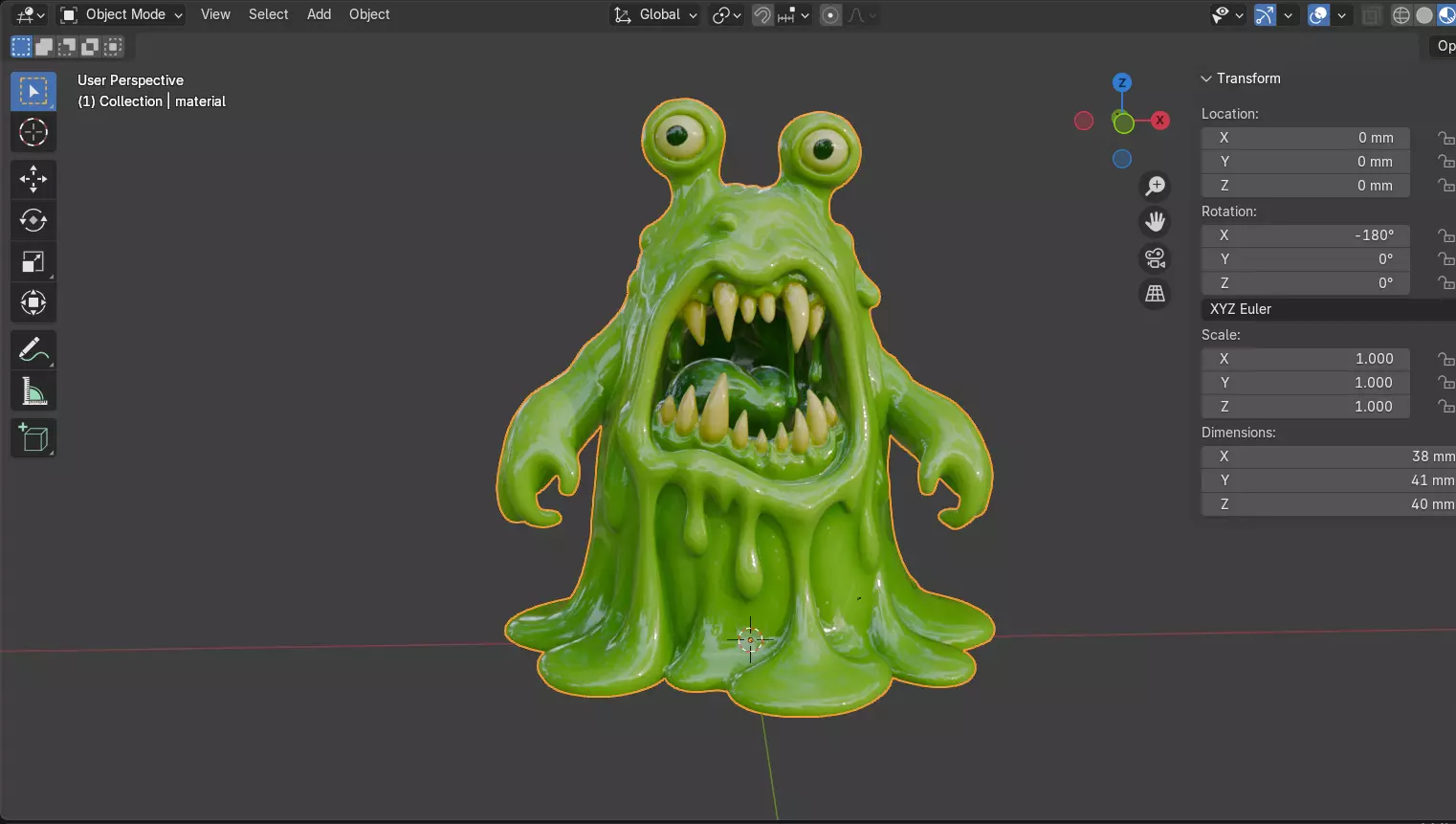1456x824 pixels.
Task: Choose 'Intersect selection' mode icon
Action: [113, 47]
